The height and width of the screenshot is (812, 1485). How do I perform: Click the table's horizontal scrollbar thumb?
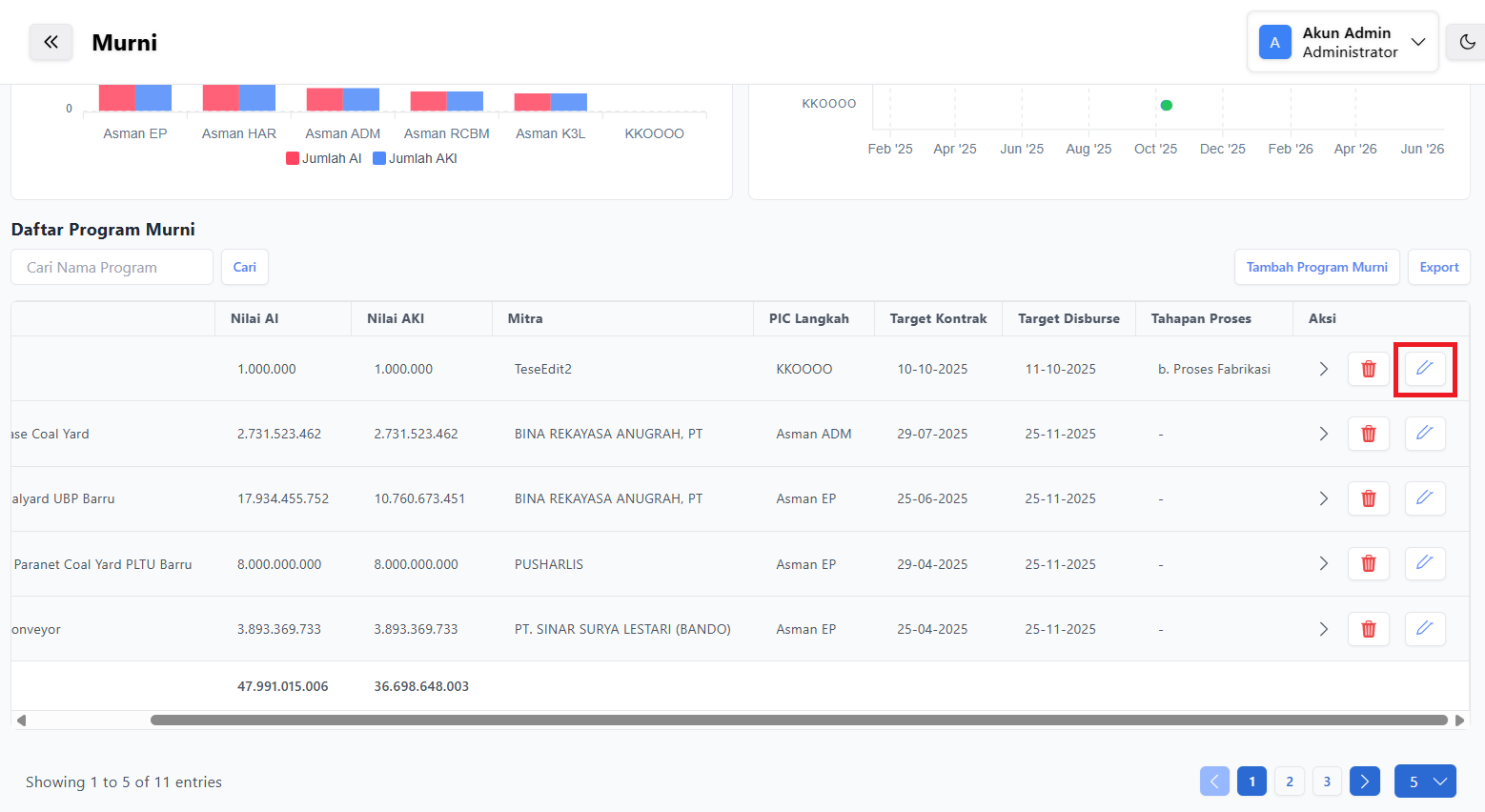799,721
